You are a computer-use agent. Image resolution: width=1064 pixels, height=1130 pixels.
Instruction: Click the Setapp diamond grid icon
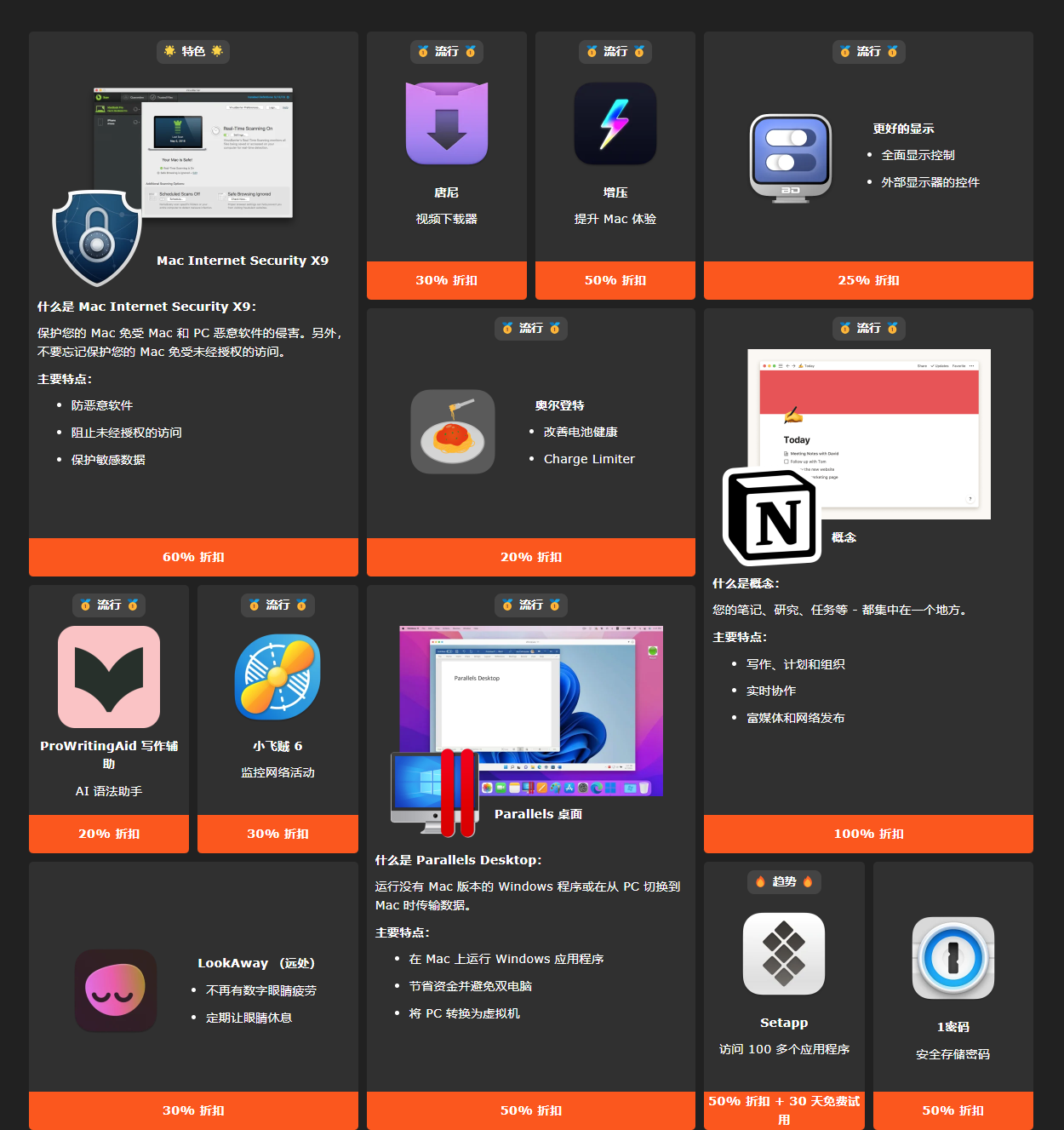[784, 954]
